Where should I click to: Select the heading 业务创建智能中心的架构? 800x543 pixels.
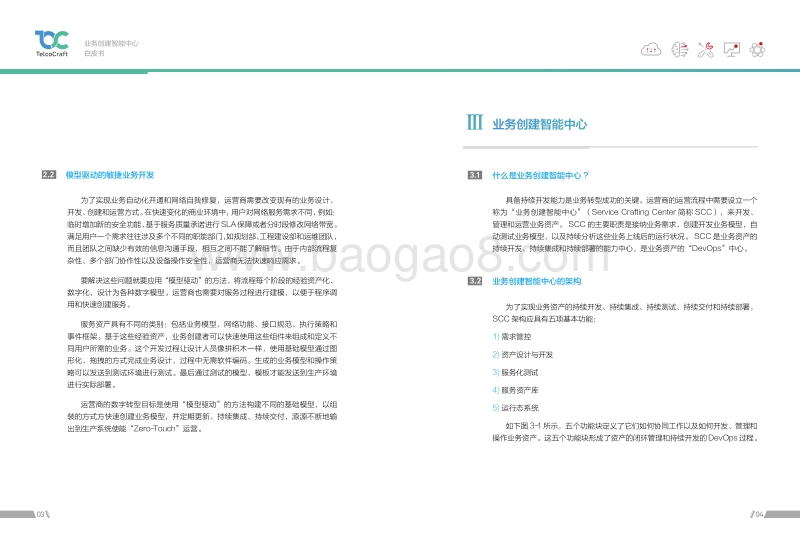pos(536,281)
